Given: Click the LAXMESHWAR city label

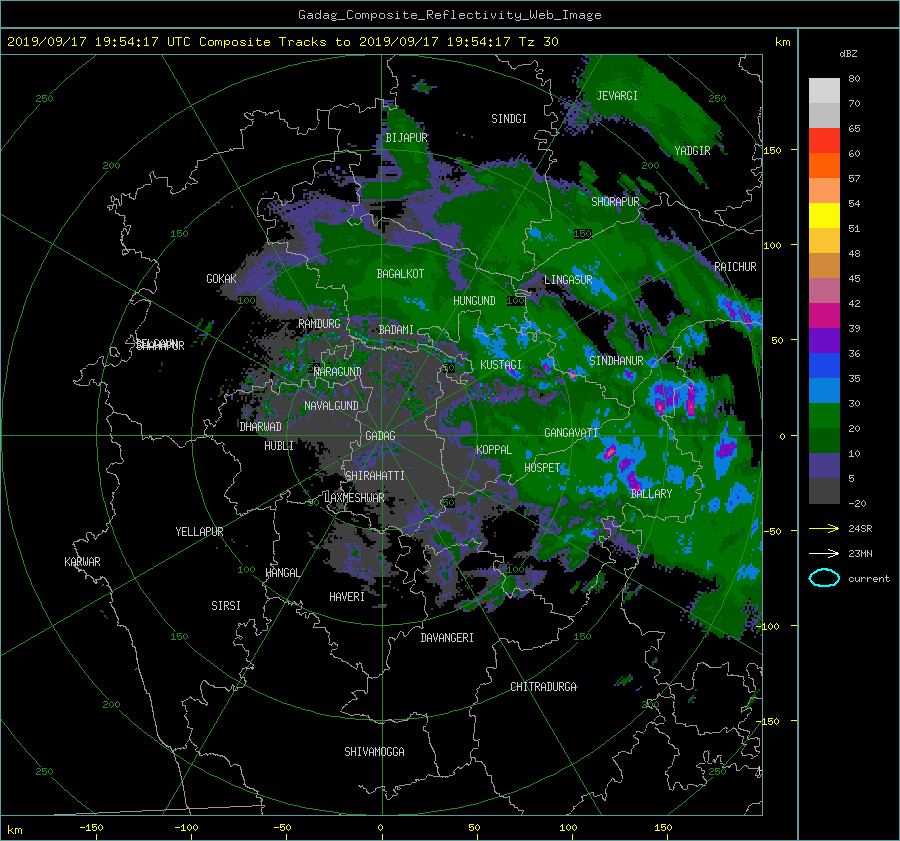Looking at the screenshot, I should [x=355, y=498].
